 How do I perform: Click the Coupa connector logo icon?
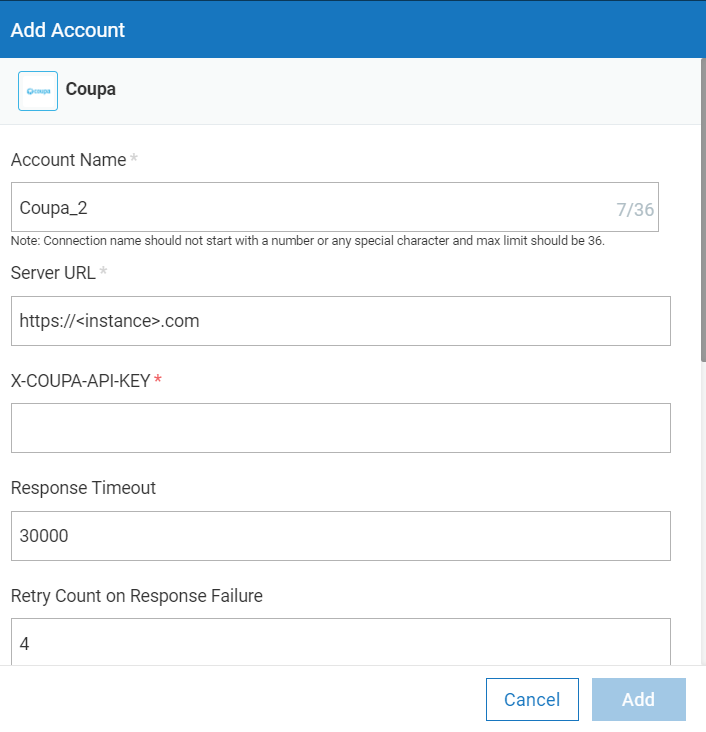click(38, 91)
